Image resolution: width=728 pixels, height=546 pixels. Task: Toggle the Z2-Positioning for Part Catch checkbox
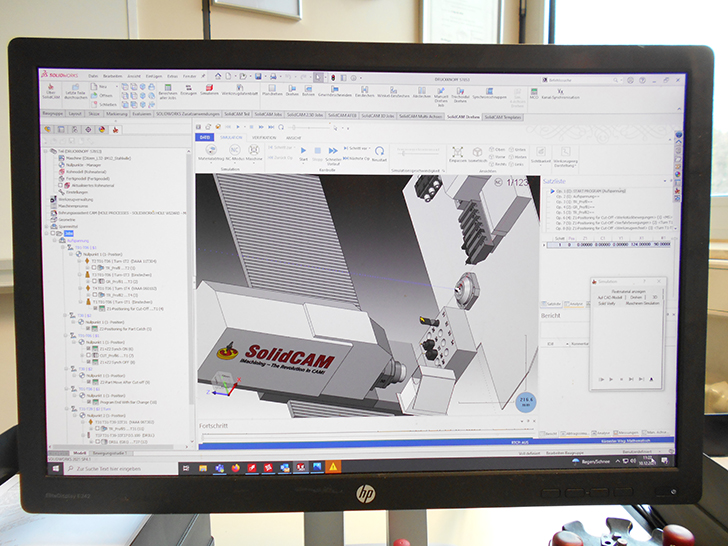[88, 329]
